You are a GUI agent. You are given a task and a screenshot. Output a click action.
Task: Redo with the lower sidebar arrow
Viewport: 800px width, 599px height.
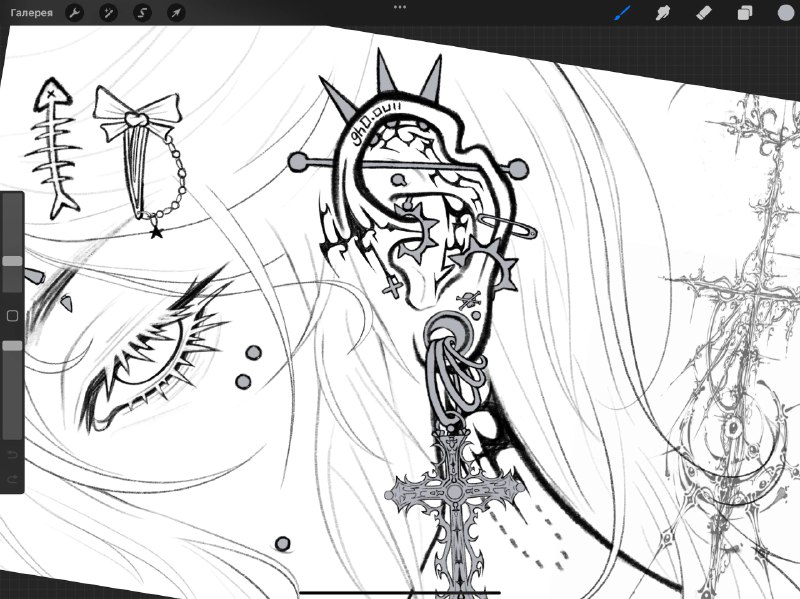pyautogui.click(x=12, y=479)
